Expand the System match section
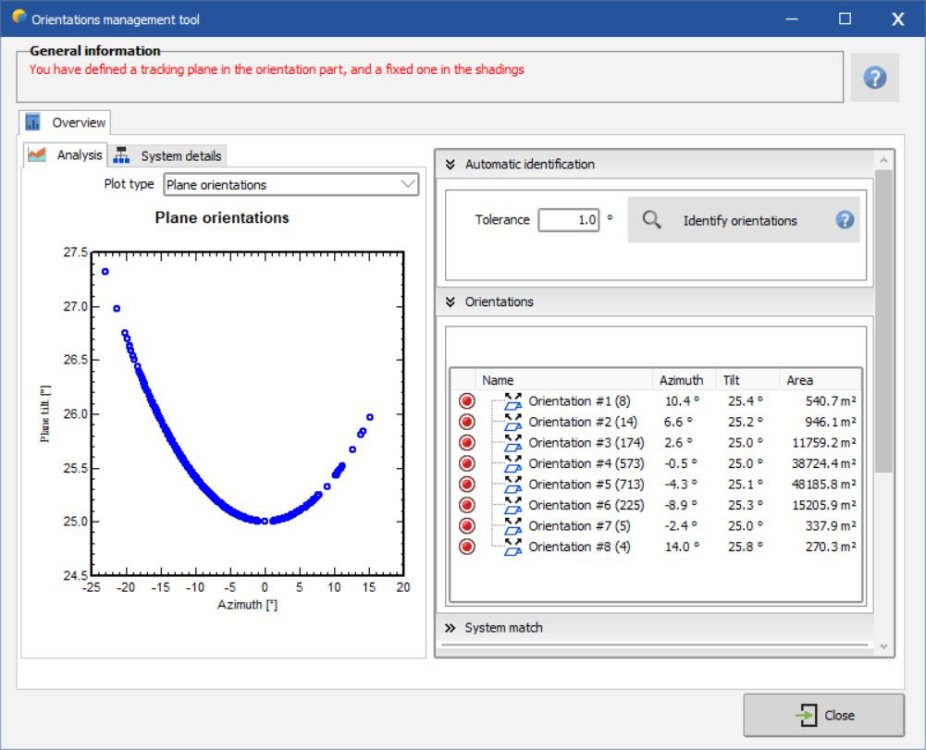926x750 pixels. click(x=450, y=628)
